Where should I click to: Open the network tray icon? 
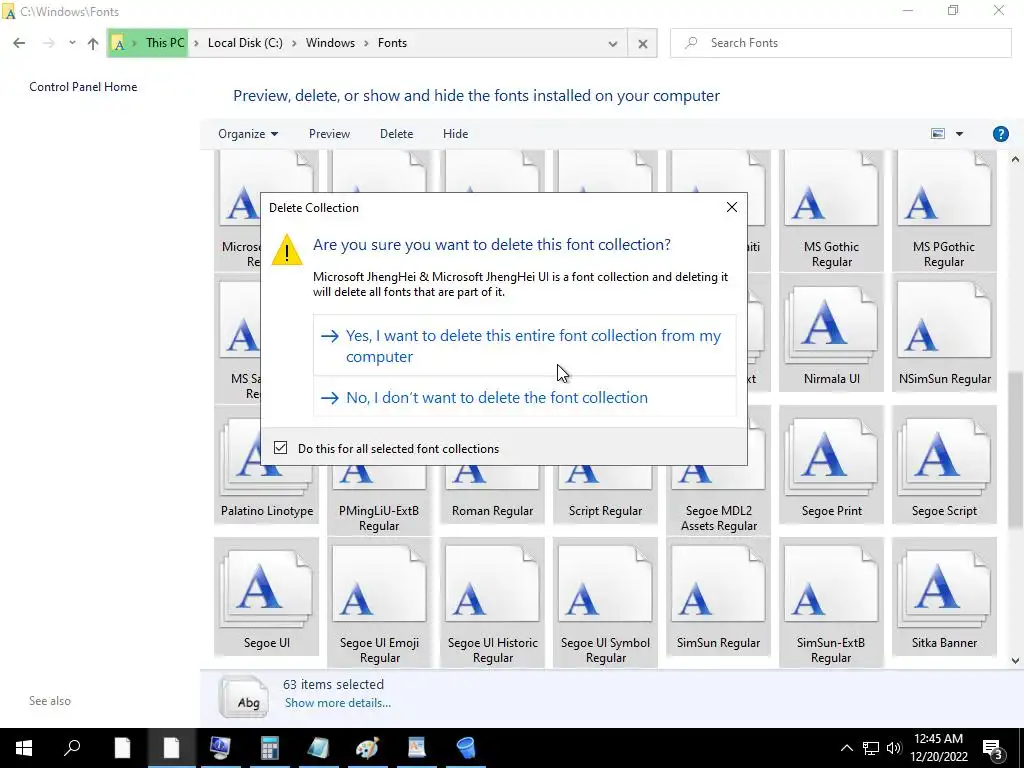[871, 748]
